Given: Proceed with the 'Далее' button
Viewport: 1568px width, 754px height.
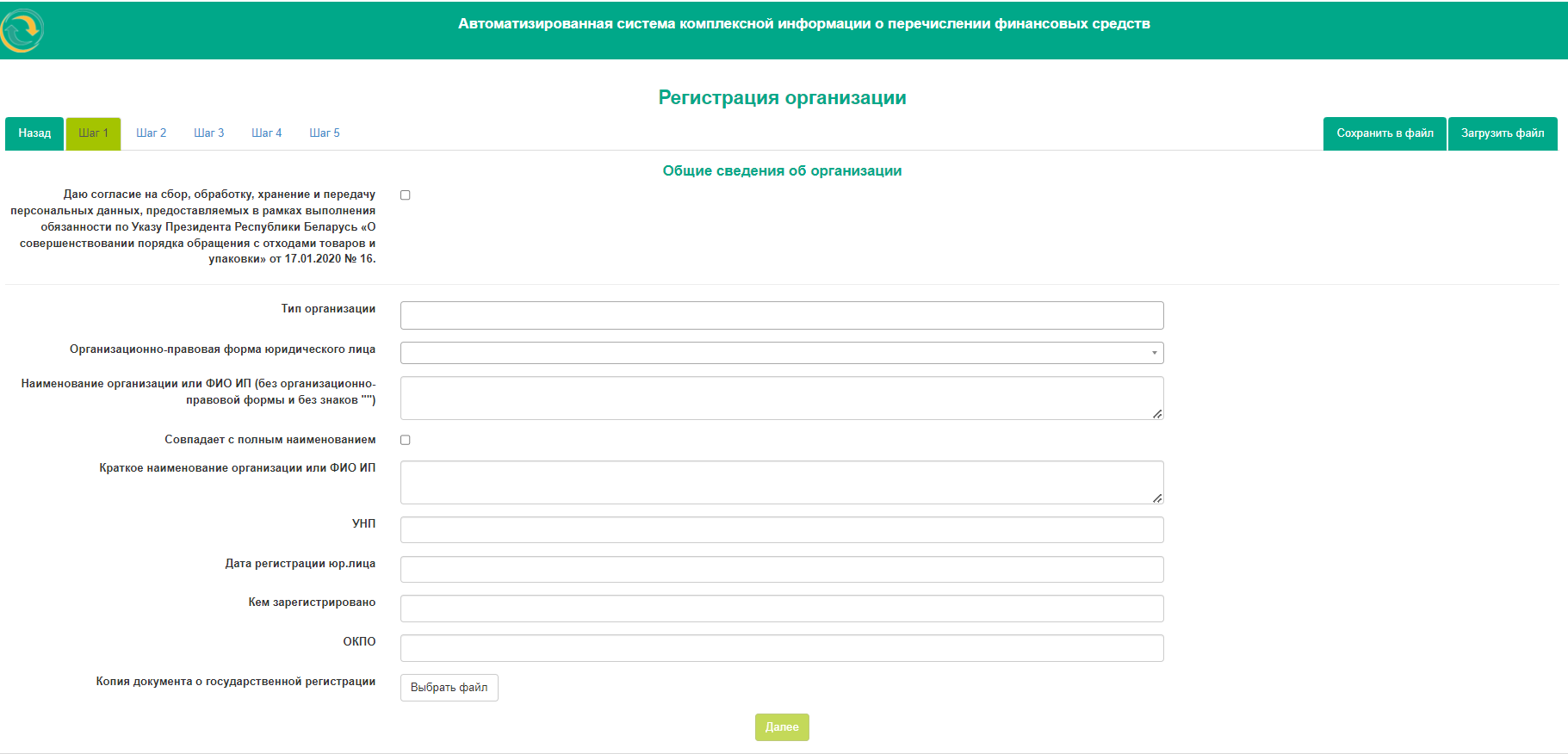Looking at the screenshot, I should pos(782,727).
